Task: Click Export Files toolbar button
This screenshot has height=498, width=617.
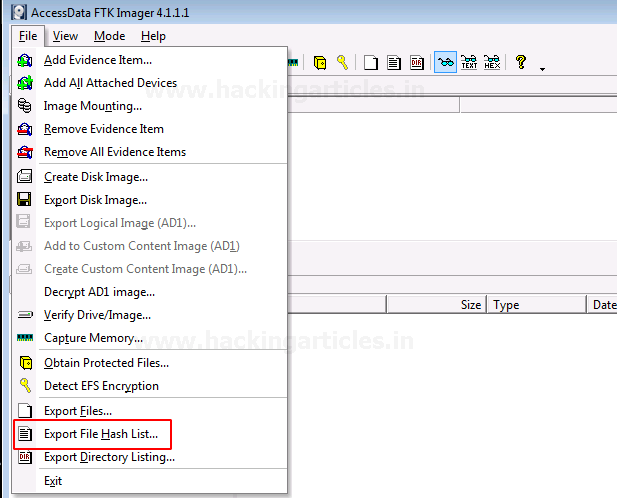Action: tap(371, 63)
